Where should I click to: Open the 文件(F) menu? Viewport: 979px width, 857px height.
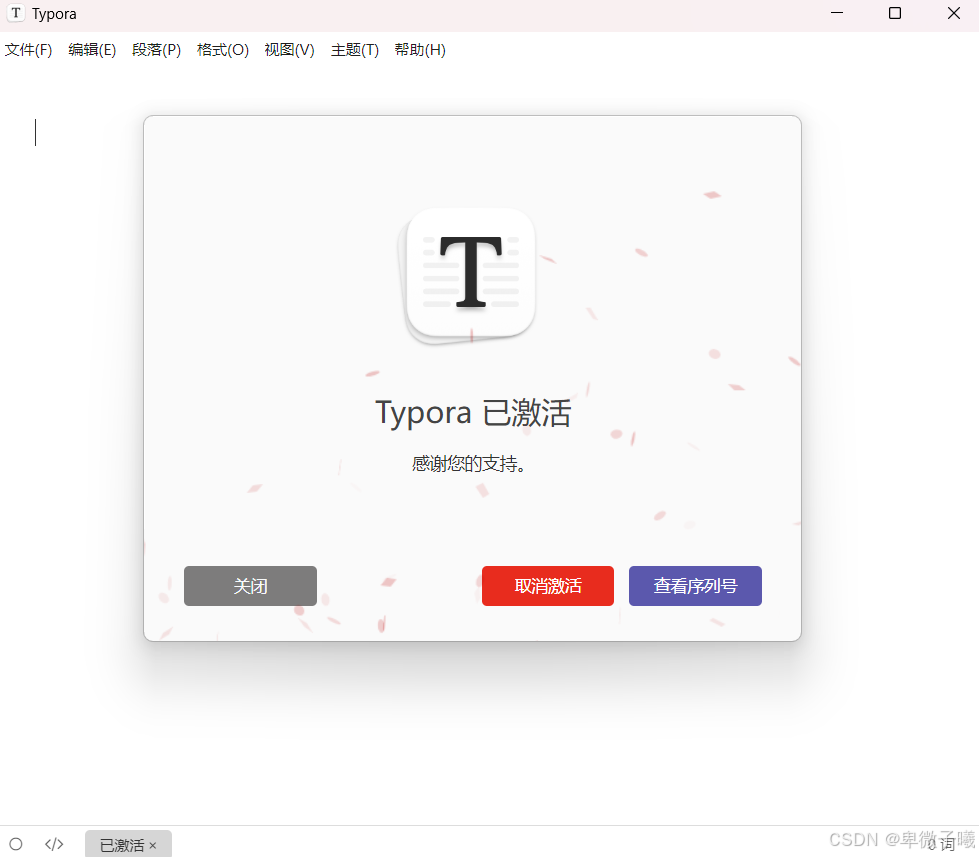click(28, 50)
